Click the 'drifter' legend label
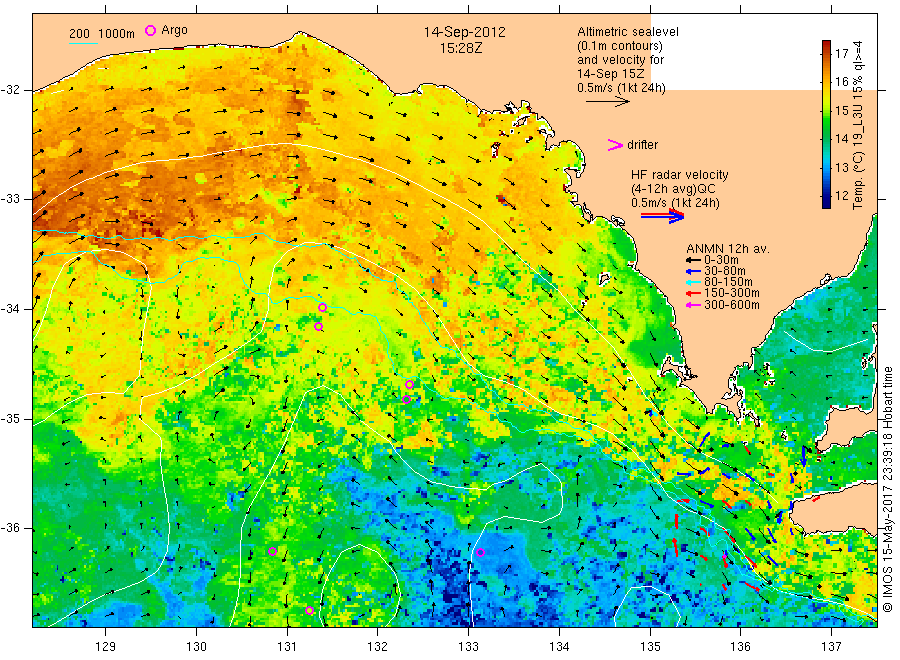The height and width of the screenshot is (660, 900). tap(642, 145)
